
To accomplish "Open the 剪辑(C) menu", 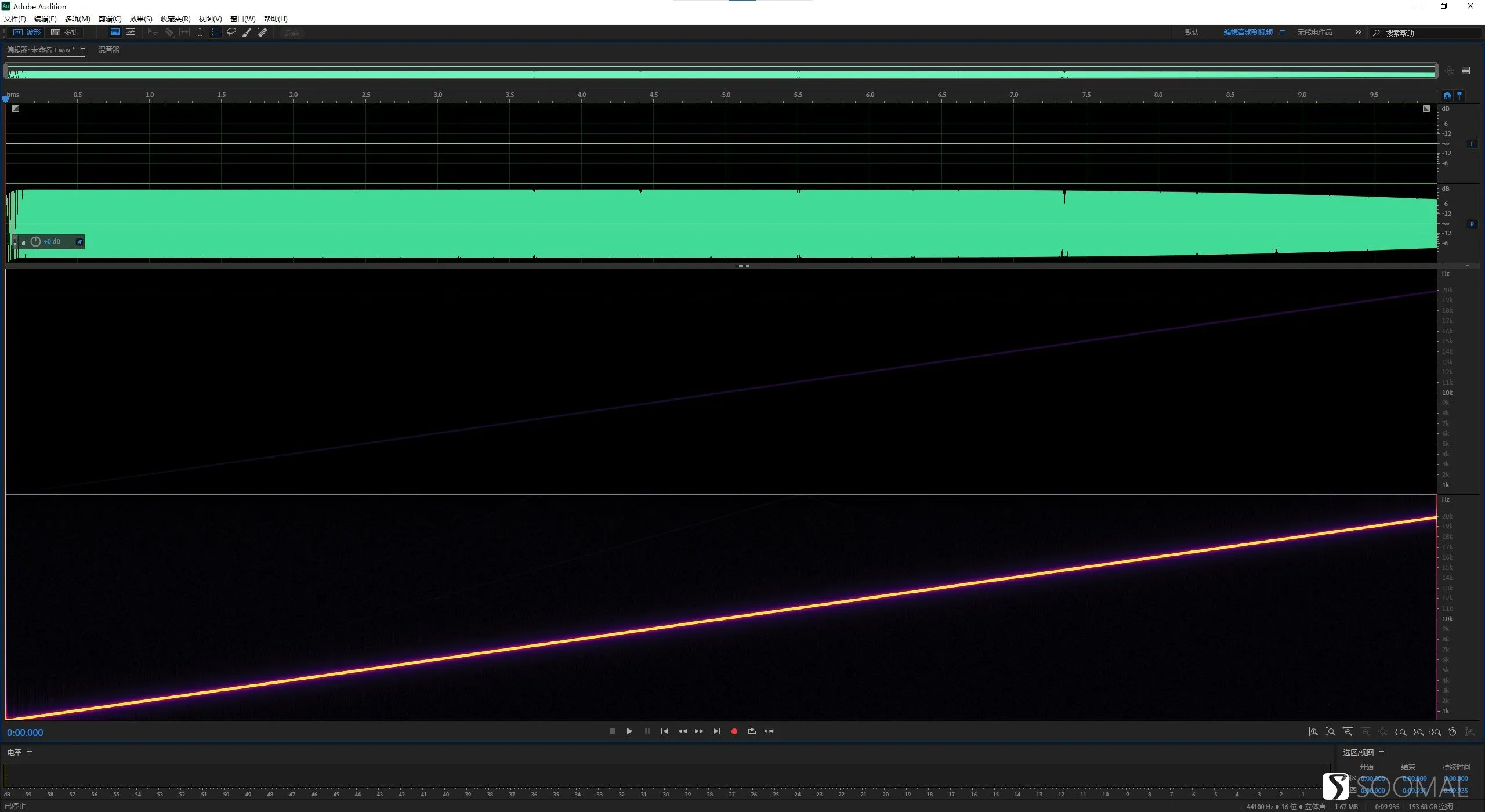I will click(x=110, y=19).
